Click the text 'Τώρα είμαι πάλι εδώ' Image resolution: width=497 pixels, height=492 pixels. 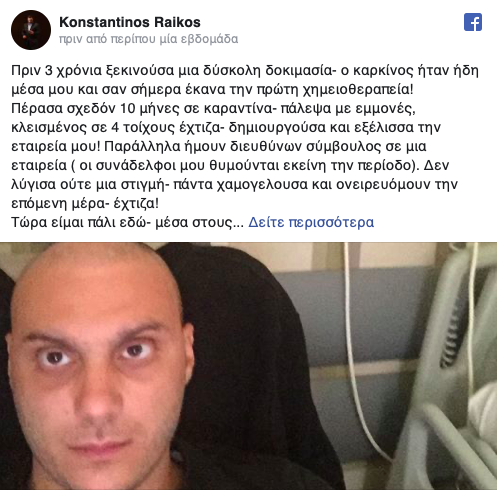[x=78, y=222]
